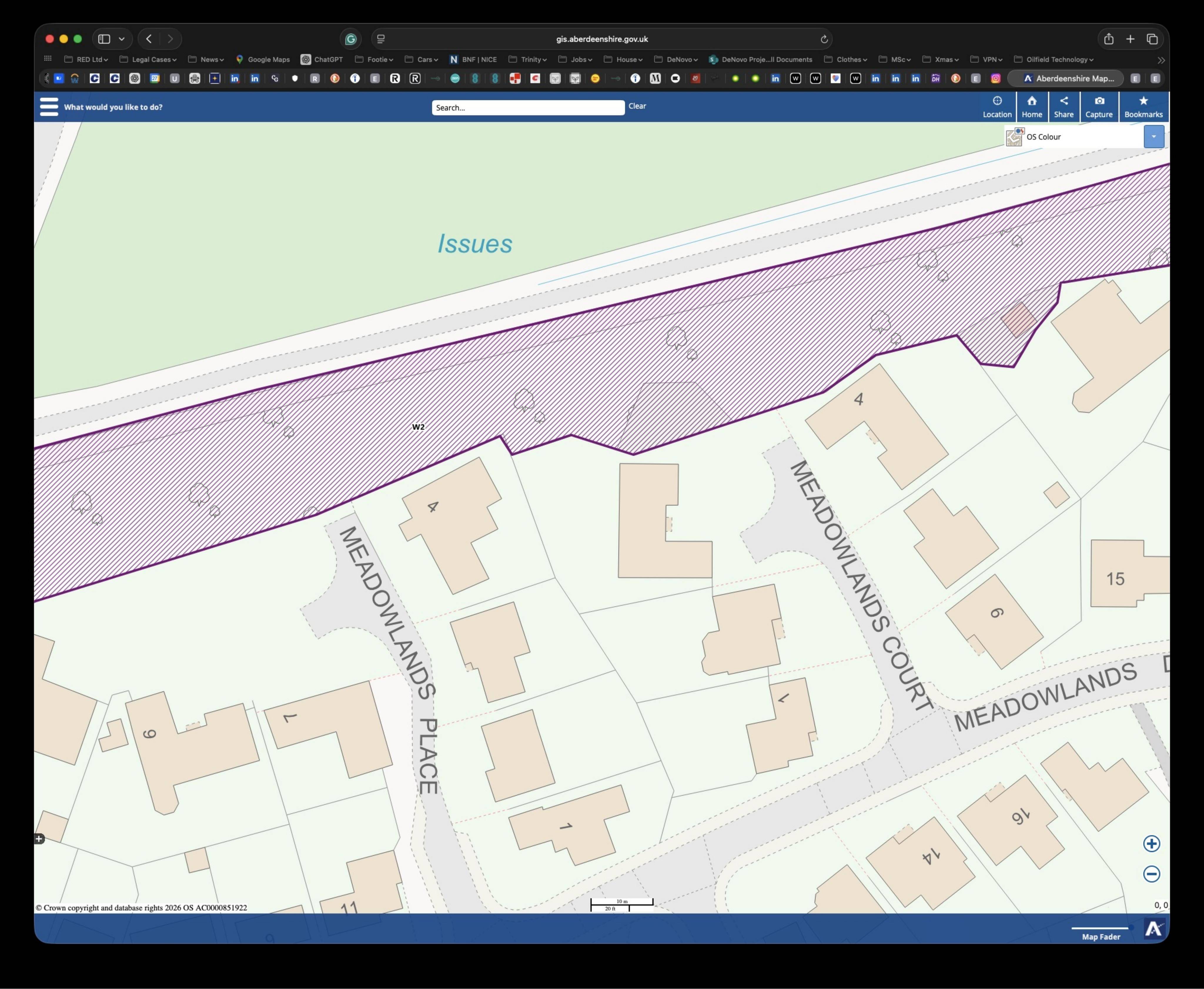Open the page reader menu icon
Viewport: 1204px width, 989px height.
click(381, 39)
